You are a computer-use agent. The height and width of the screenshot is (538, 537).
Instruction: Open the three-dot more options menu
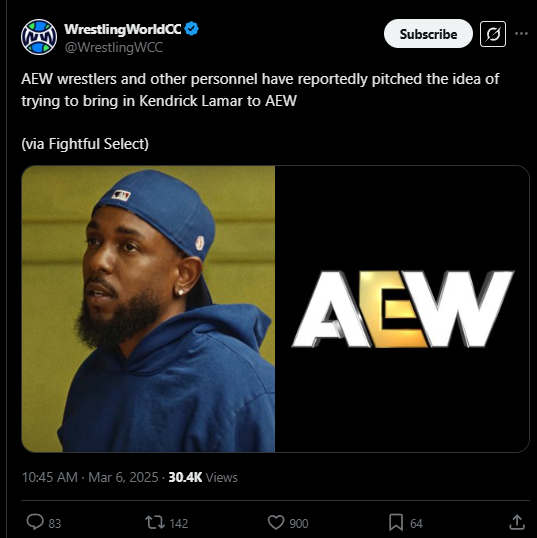click(521, 34)
